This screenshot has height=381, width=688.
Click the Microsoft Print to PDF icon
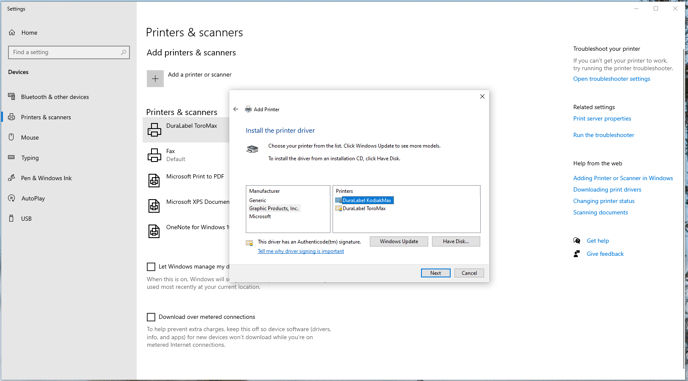click(154, 180)
